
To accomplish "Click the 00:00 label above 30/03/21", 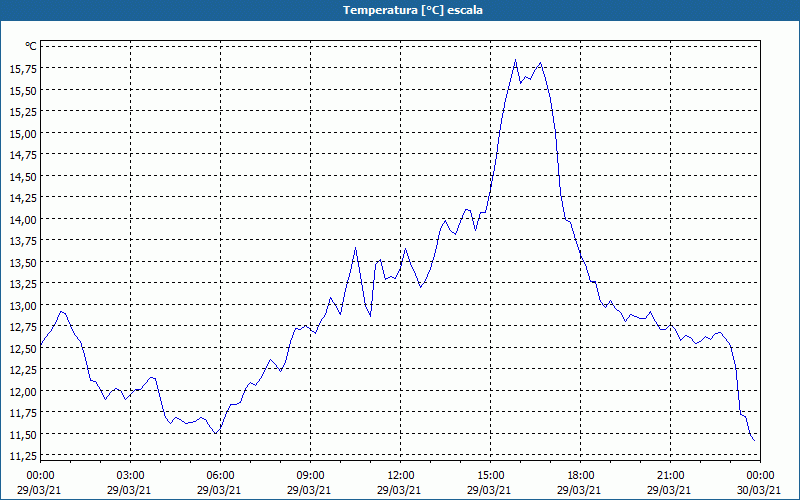I will (760, 476).
